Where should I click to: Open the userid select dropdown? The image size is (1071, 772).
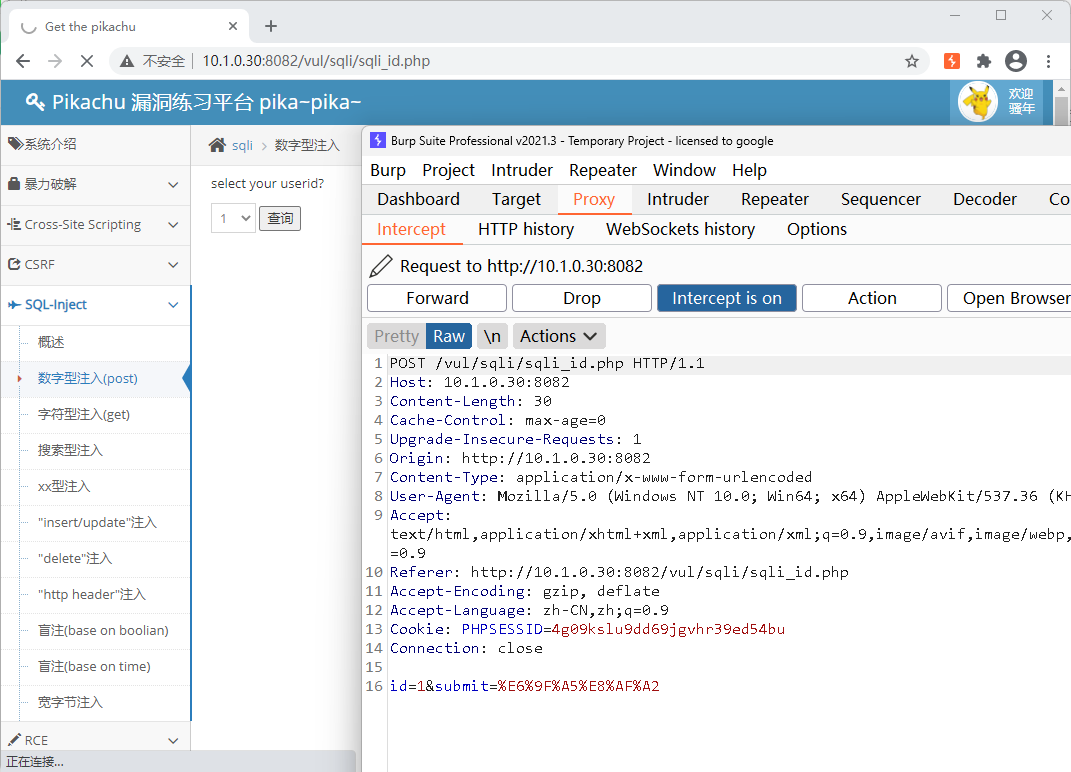(x=233, y=218)
